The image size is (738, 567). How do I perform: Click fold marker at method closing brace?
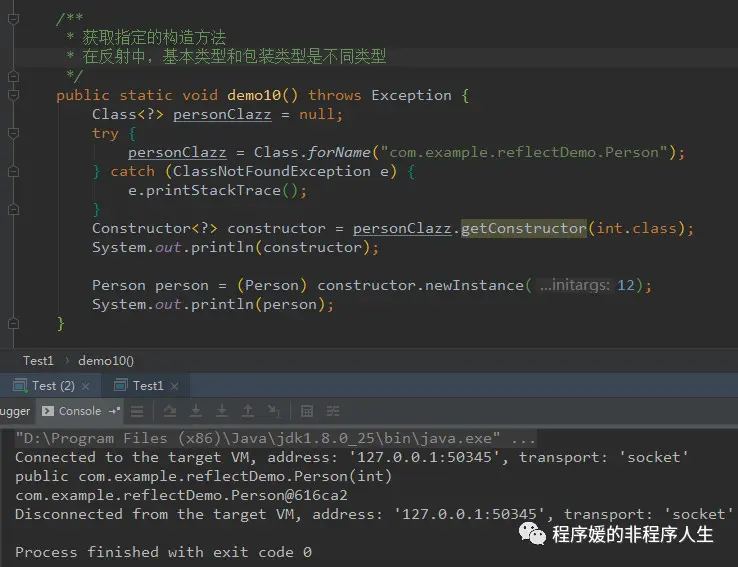point(13,323)
